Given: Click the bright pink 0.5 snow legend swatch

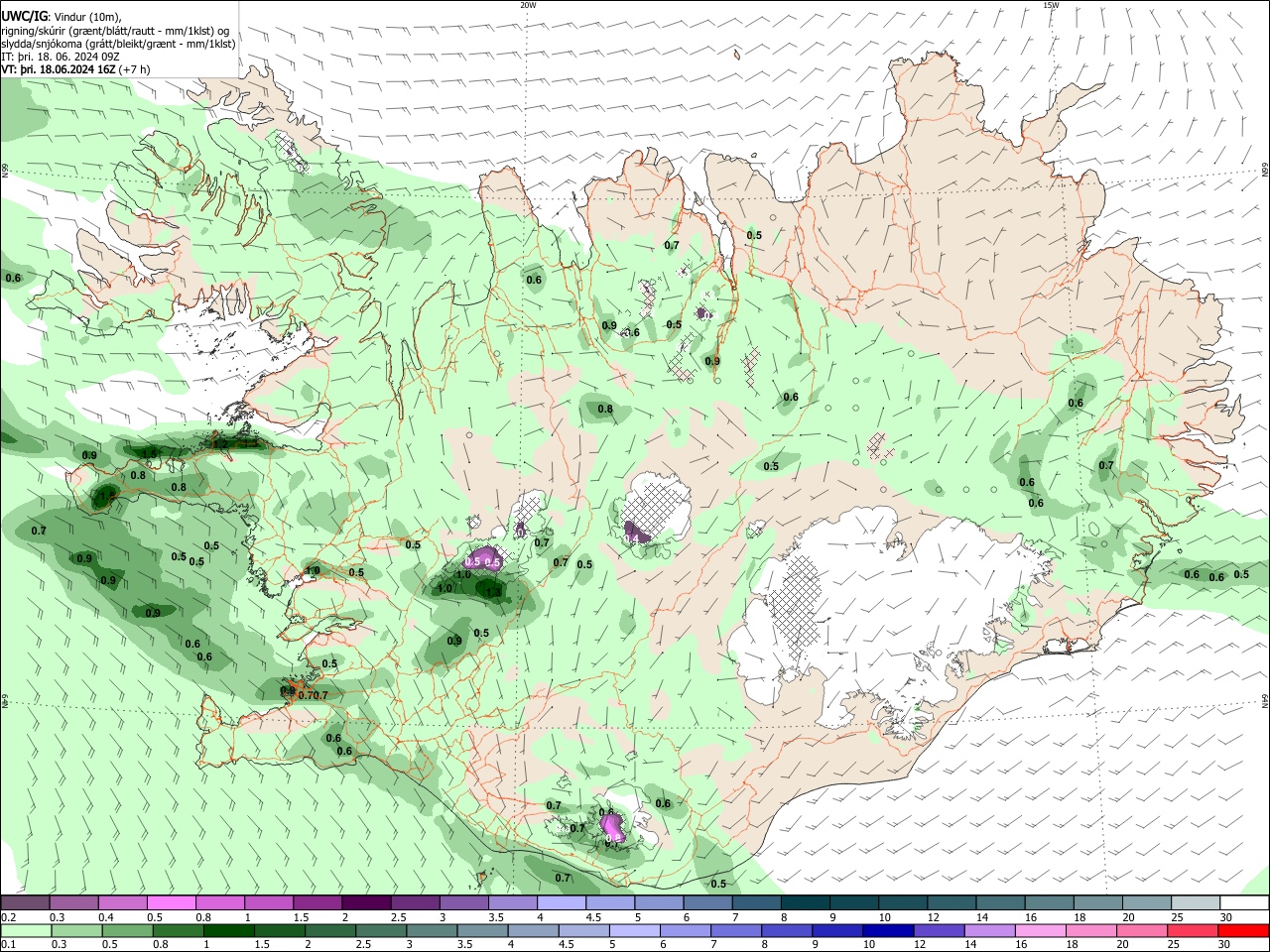Looking at the screenshot, I should click(171, 902).
